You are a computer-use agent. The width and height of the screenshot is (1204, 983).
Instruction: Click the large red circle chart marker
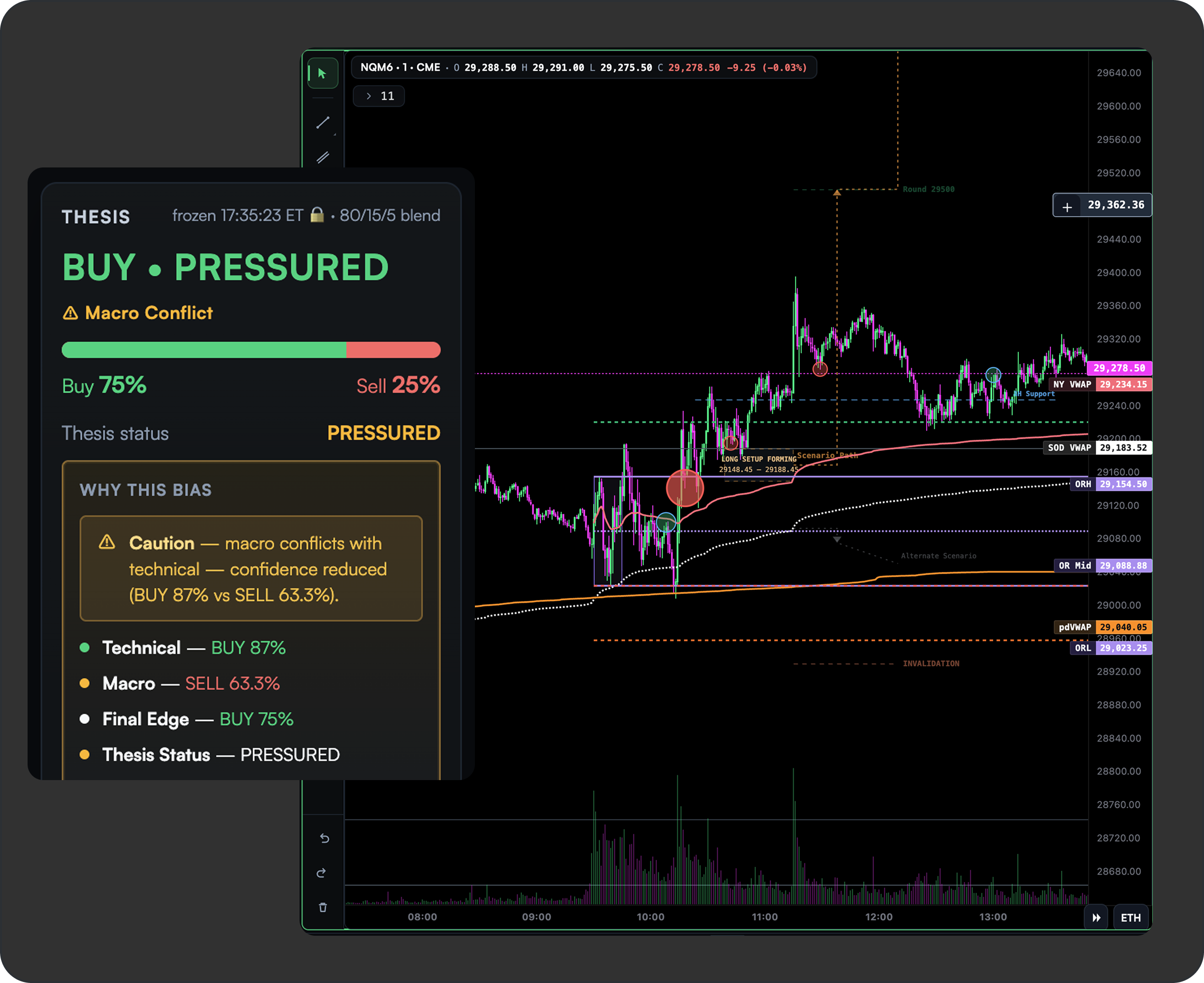685,488
